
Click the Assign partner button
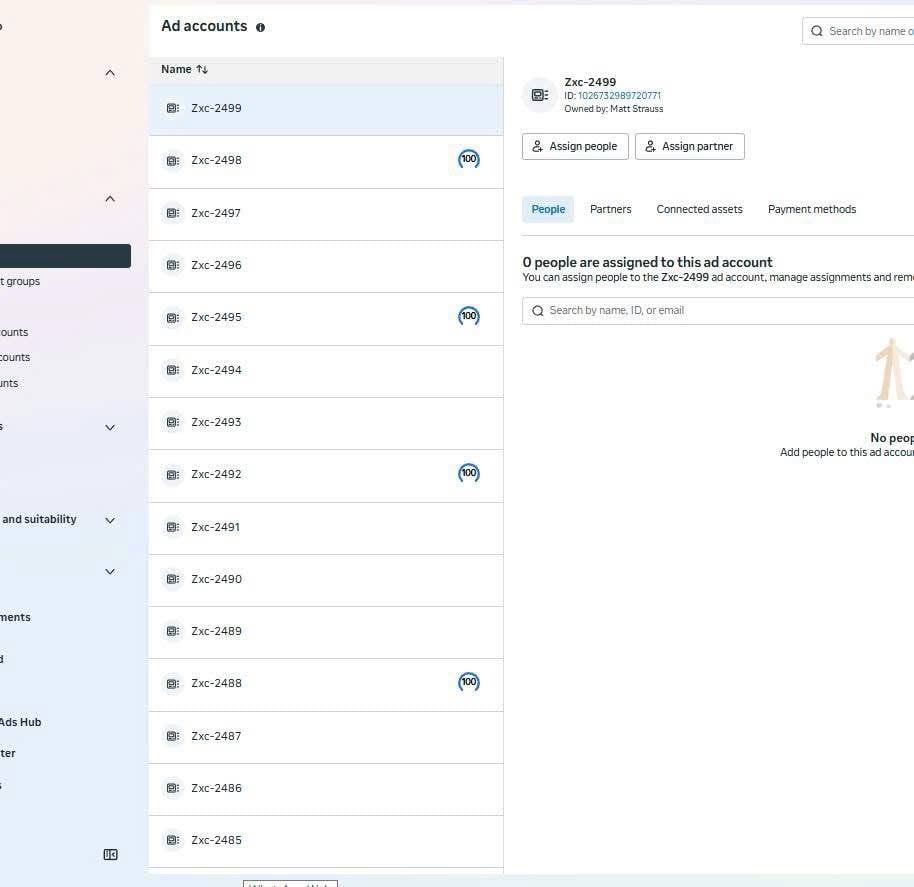[x=690, y=146]
